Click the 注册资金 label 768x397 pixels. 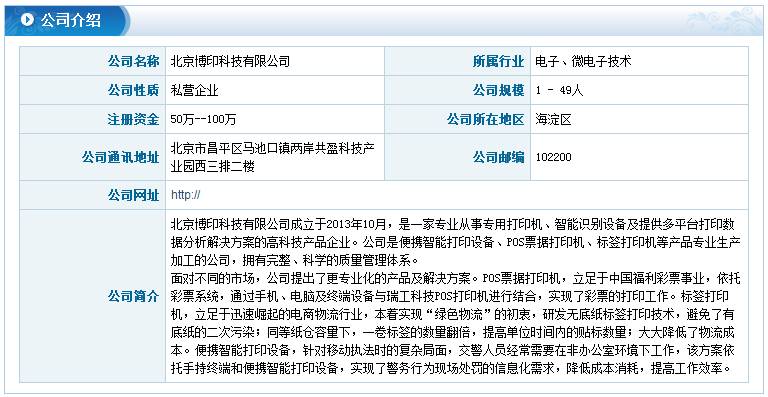(x=133, y=119)
